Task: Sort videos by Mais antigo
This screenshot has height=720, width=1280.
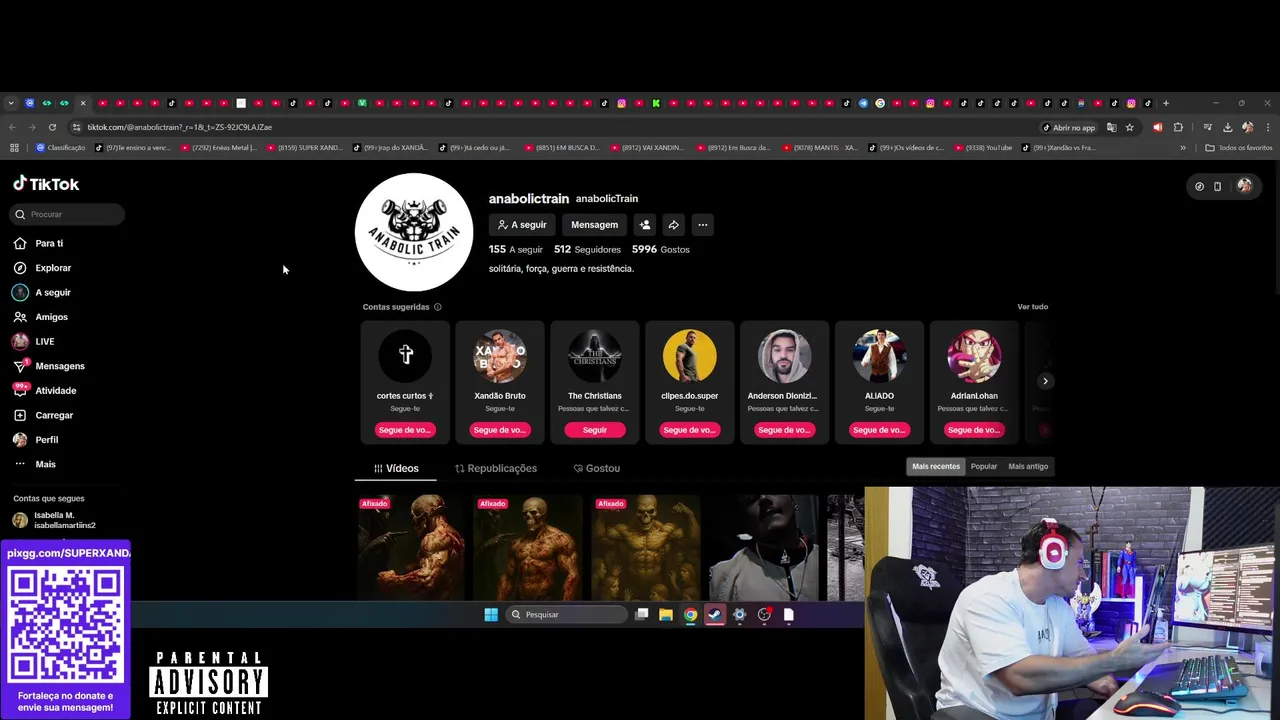Action: click(1028, 466)
